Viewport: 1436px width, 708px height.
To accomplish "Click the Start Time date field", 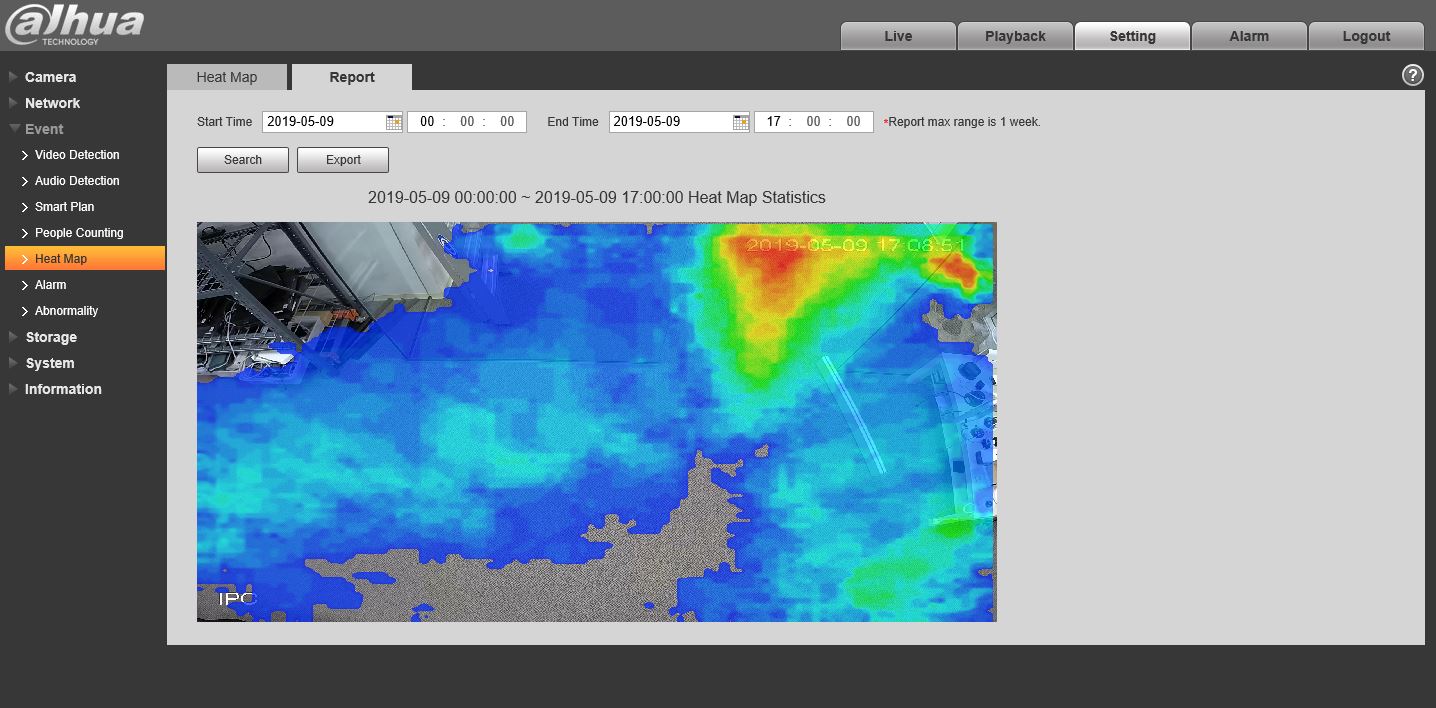I will click(x=323, y=122).
